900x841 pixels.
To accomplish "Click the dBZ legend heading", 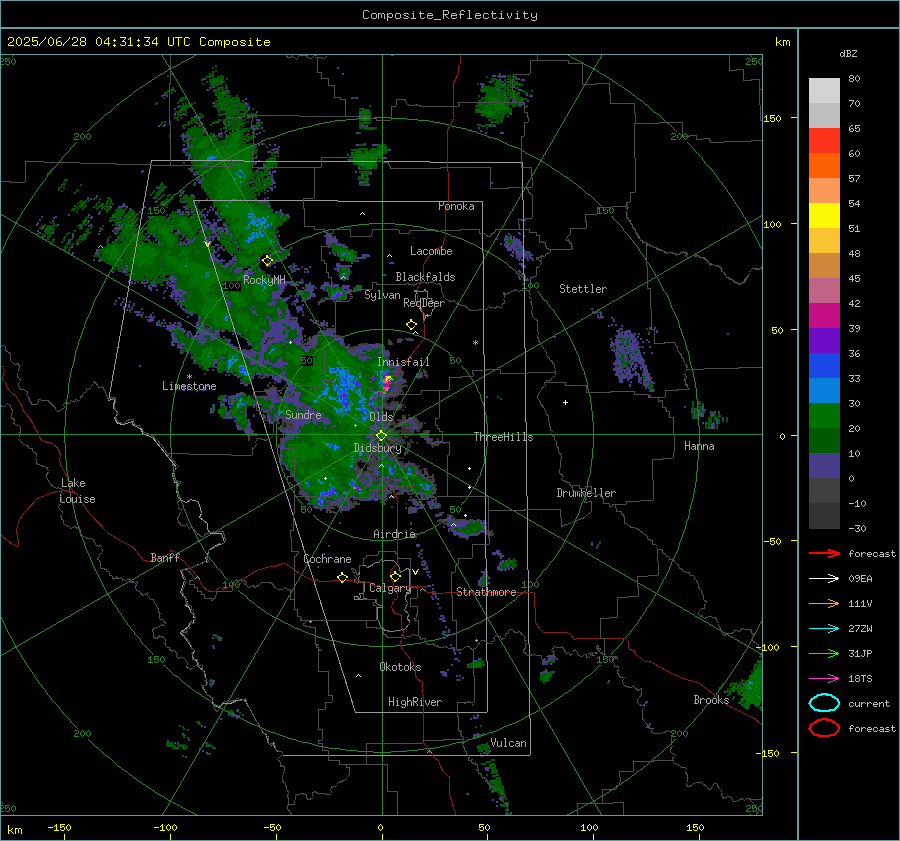I will [x=848, y=53].
